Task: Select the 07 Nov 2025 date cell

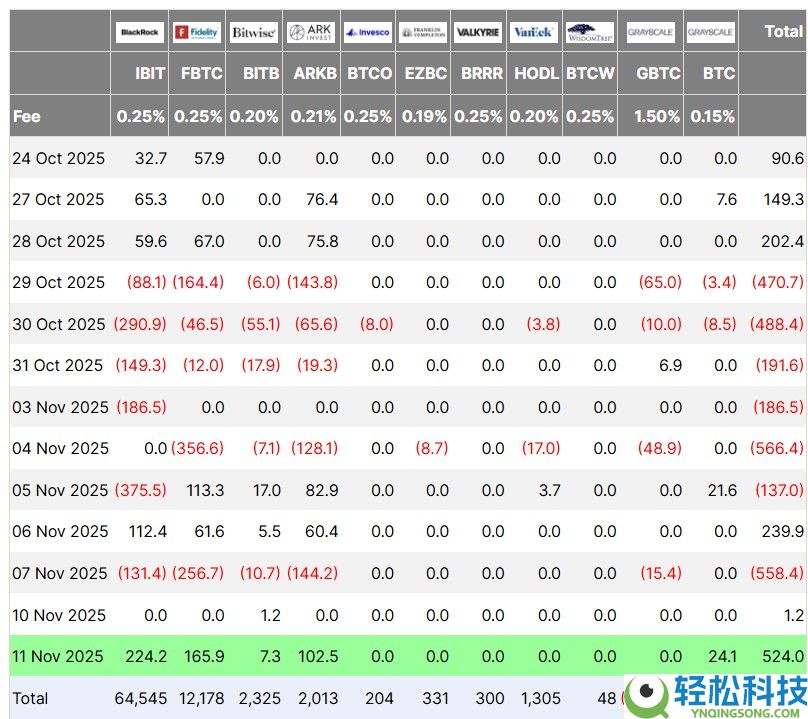Action: [60, 573]
